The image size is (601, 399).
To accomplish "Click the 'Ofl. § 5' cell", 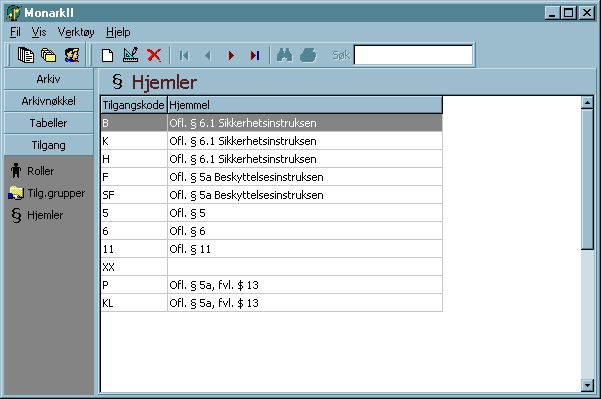I will tap(305, 213).
